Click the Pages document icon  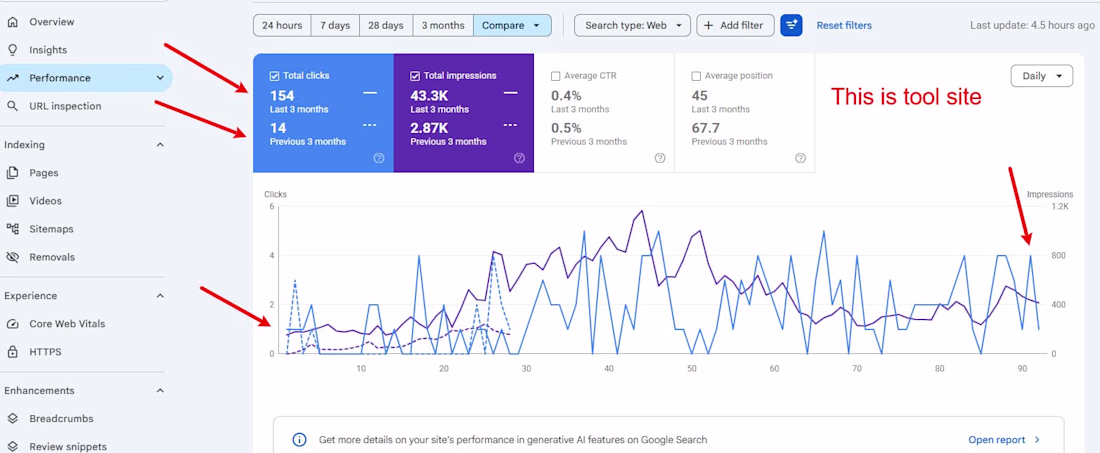(12, 173)
